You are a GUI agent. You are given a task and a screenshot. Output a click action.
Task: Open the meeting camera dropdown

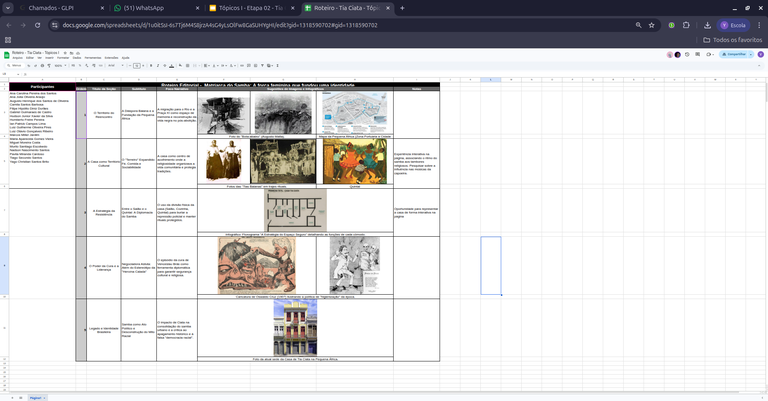click(x=710, y=54)
